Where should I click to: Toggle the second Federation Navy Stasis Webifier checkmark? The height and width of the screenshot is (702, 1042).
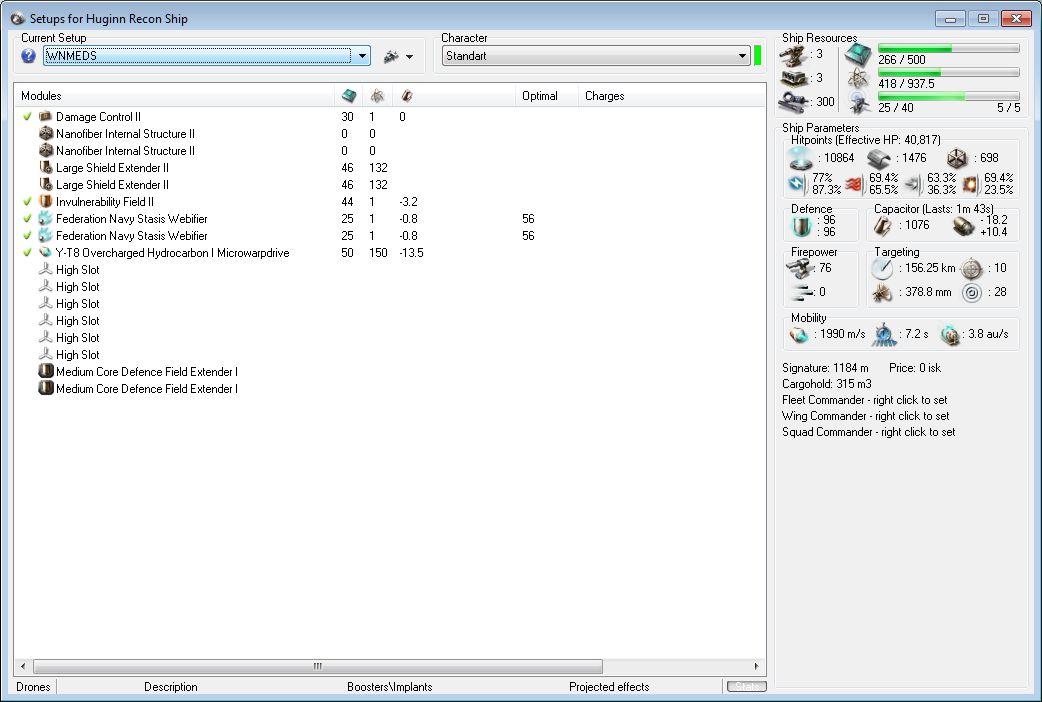[x=27, y=235]
